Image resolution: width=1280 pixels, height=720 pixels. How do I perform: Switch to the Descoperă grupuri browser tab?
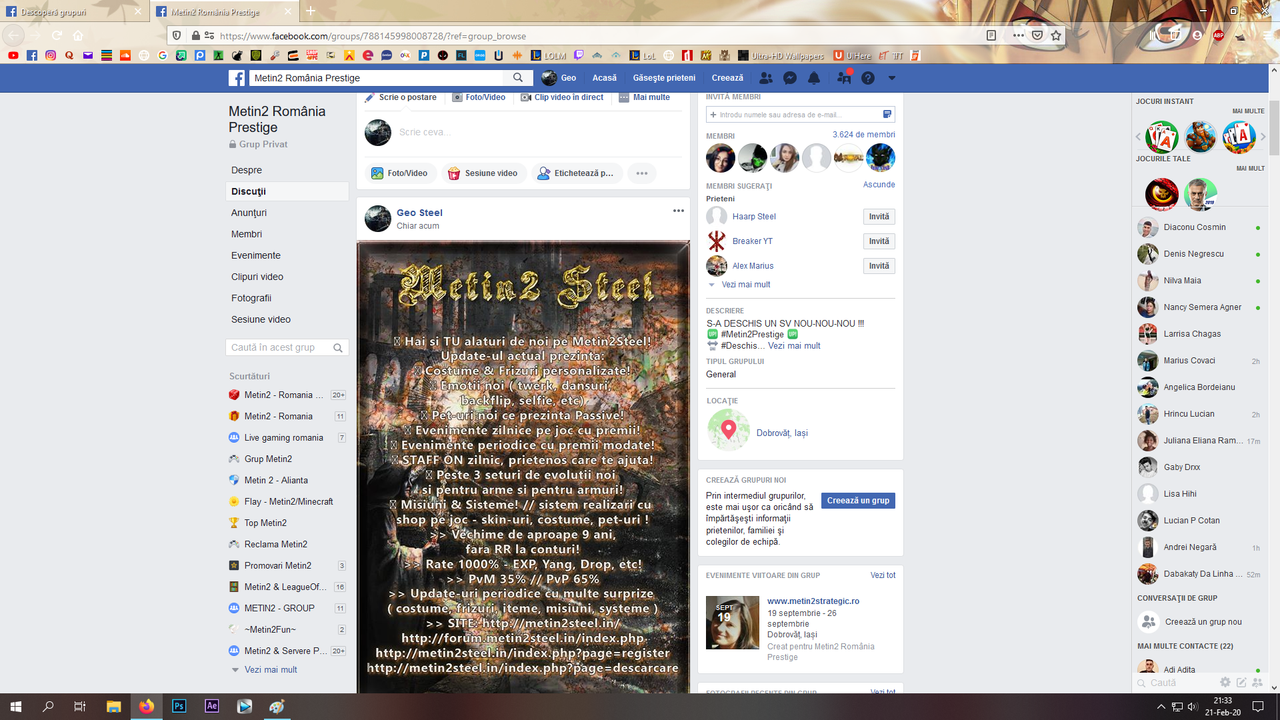[x=75, y=12]
